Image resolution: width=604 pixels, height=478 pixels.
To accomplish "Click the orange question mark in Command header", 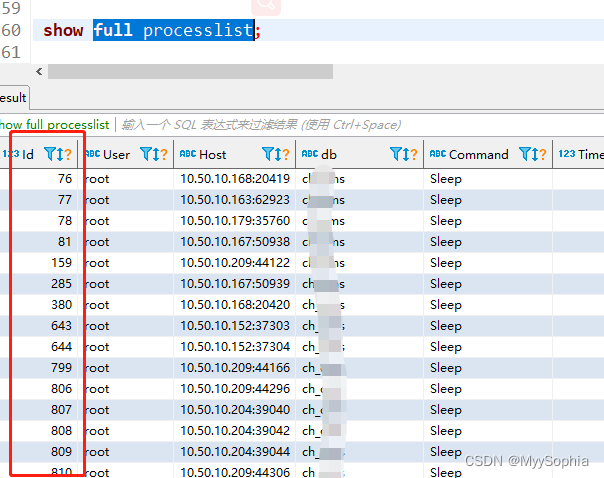I will coord(542,154).
